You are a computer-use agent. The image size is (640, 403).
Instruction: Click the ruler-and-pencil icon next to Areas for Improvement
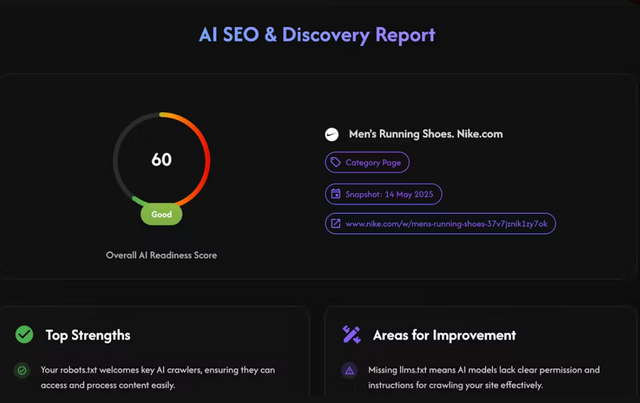(351, 334)
